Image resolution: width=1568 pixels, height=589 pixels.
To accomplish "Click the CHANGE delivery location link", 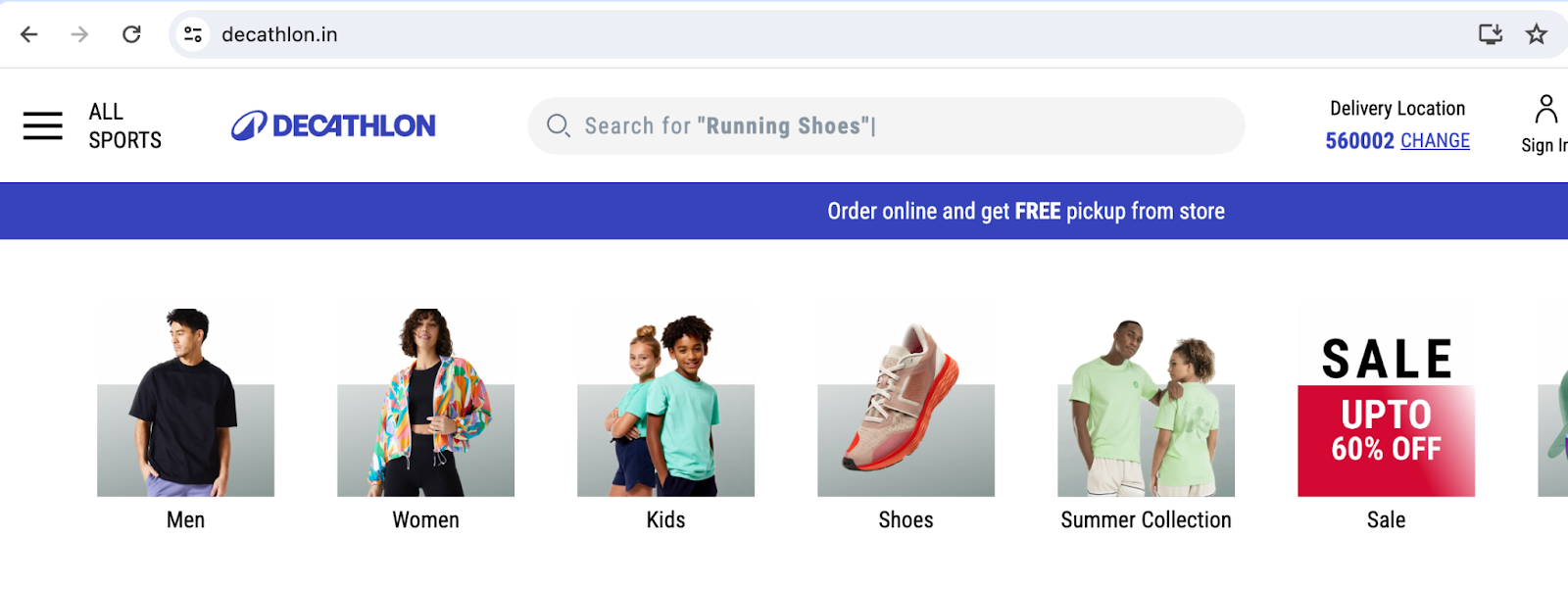I will [x=1435, y=141].
